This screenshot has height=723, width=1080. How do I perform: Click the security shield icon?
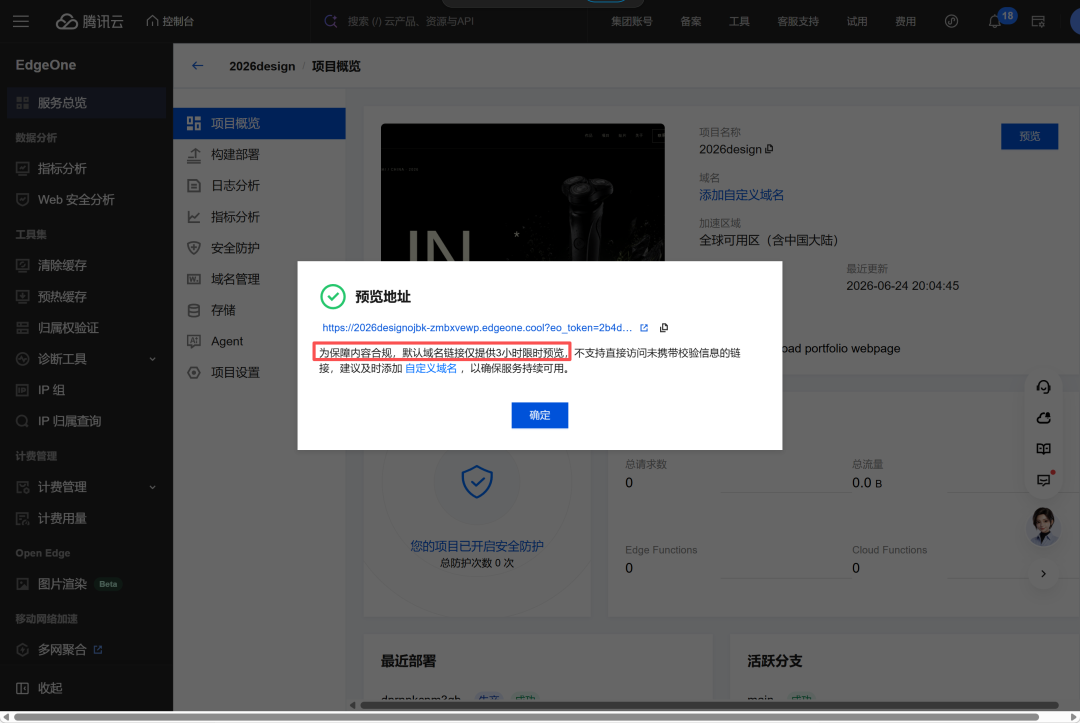(477, 481)
